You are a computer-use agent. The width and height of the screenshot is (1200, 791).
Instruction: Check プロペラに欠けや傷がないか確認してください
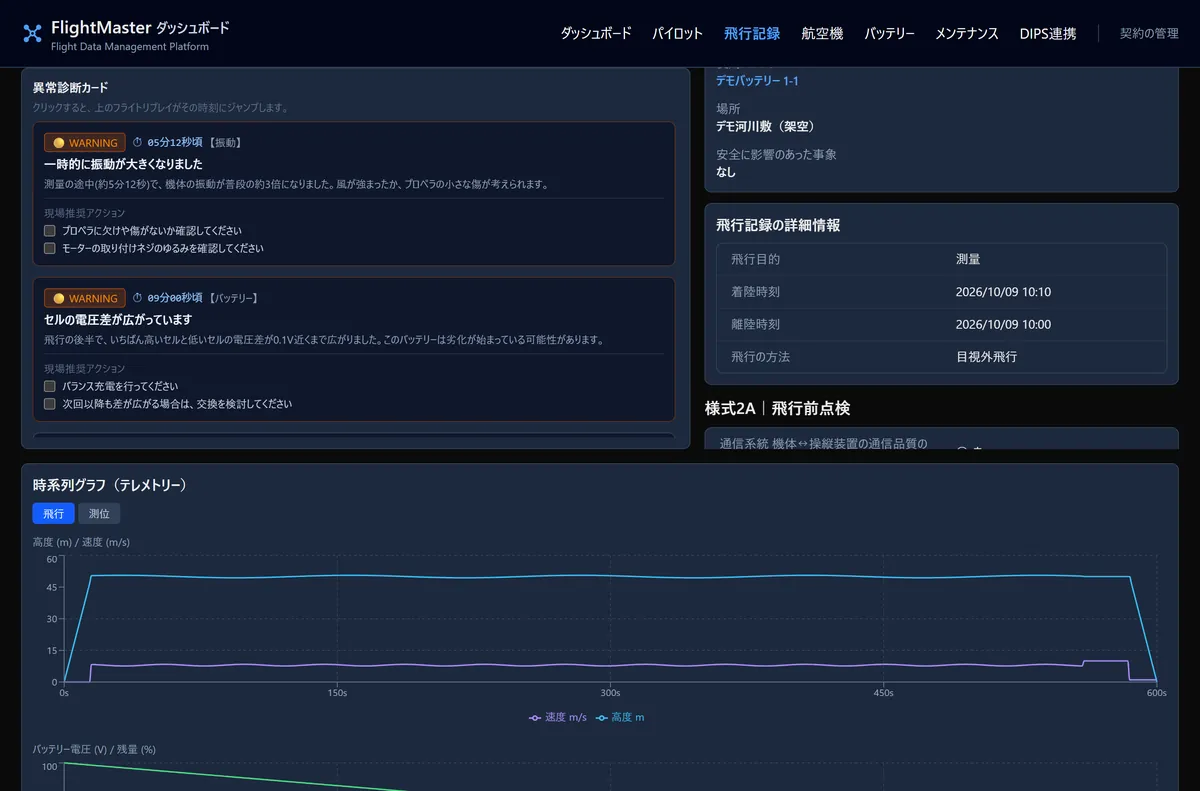[50, 230]
